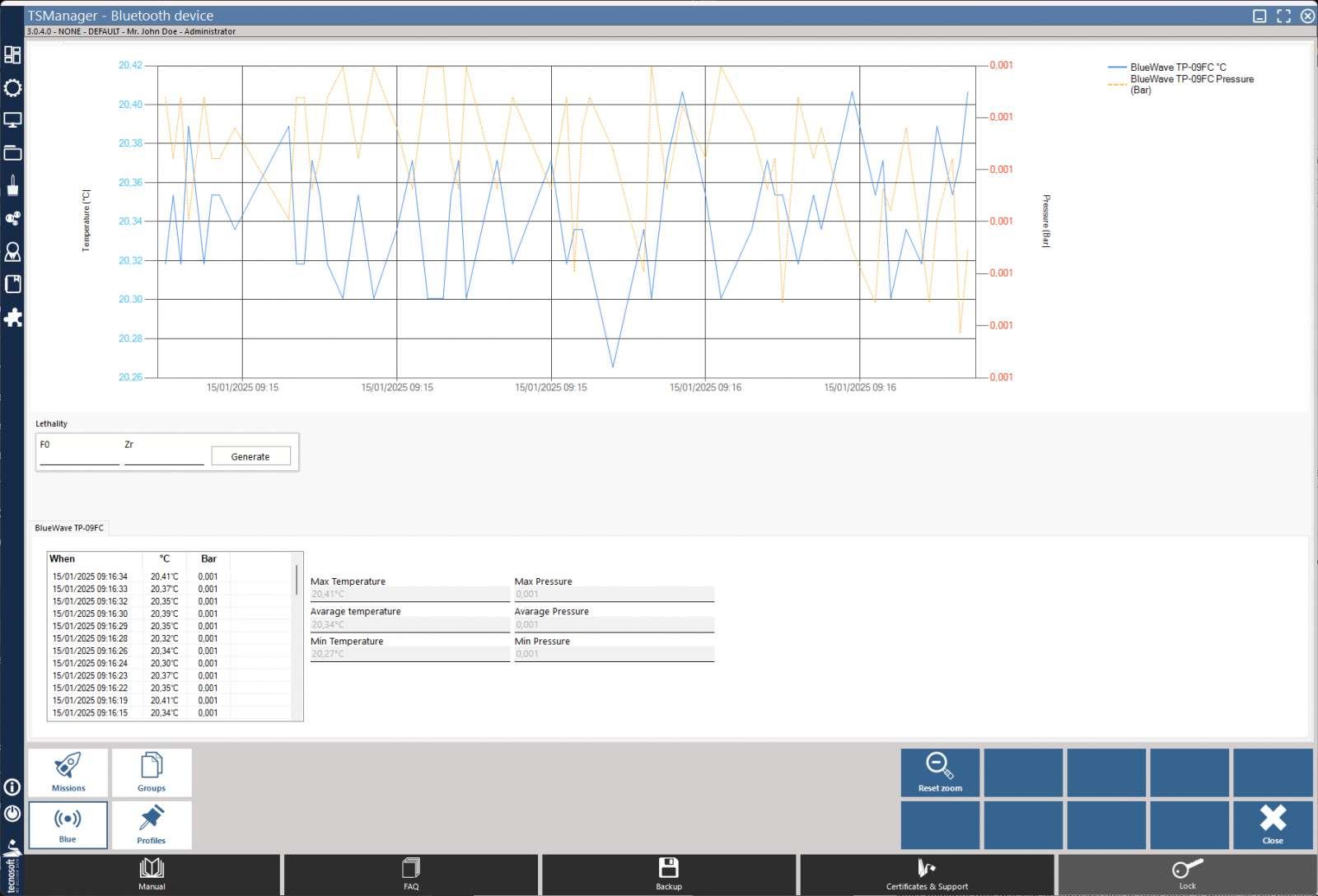
Task: Click inside the F0 input field
Action: click(x=78, y=454)
